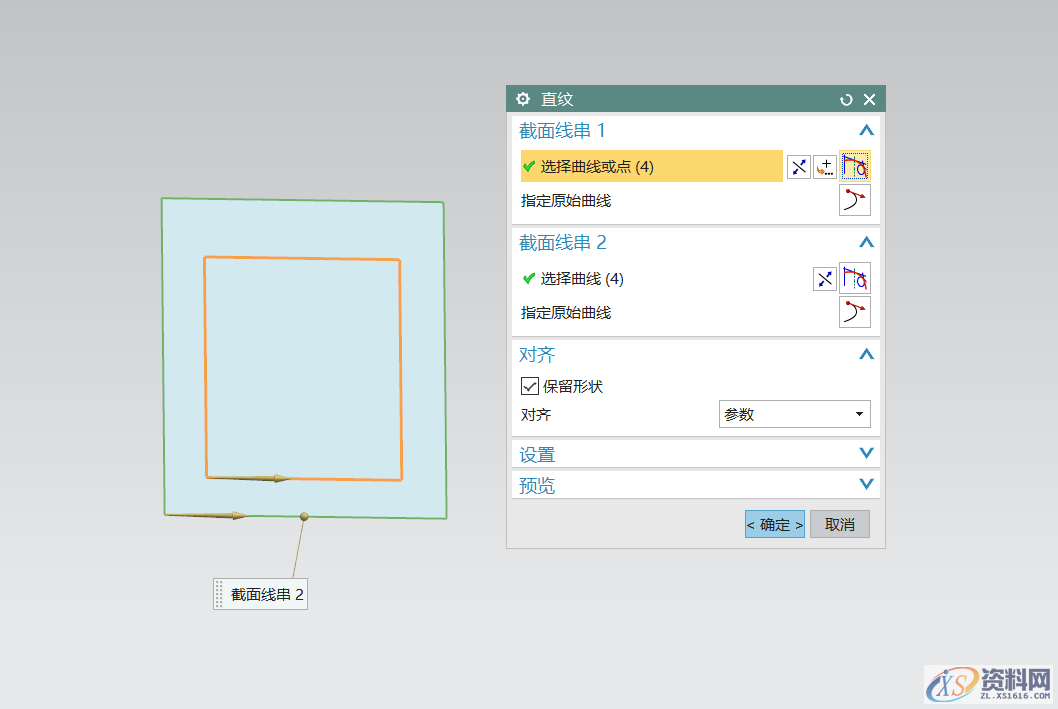Viewport: 1058px width, 709px height.
Task: Click the add new set icon
Action: (x=826, y=166)
